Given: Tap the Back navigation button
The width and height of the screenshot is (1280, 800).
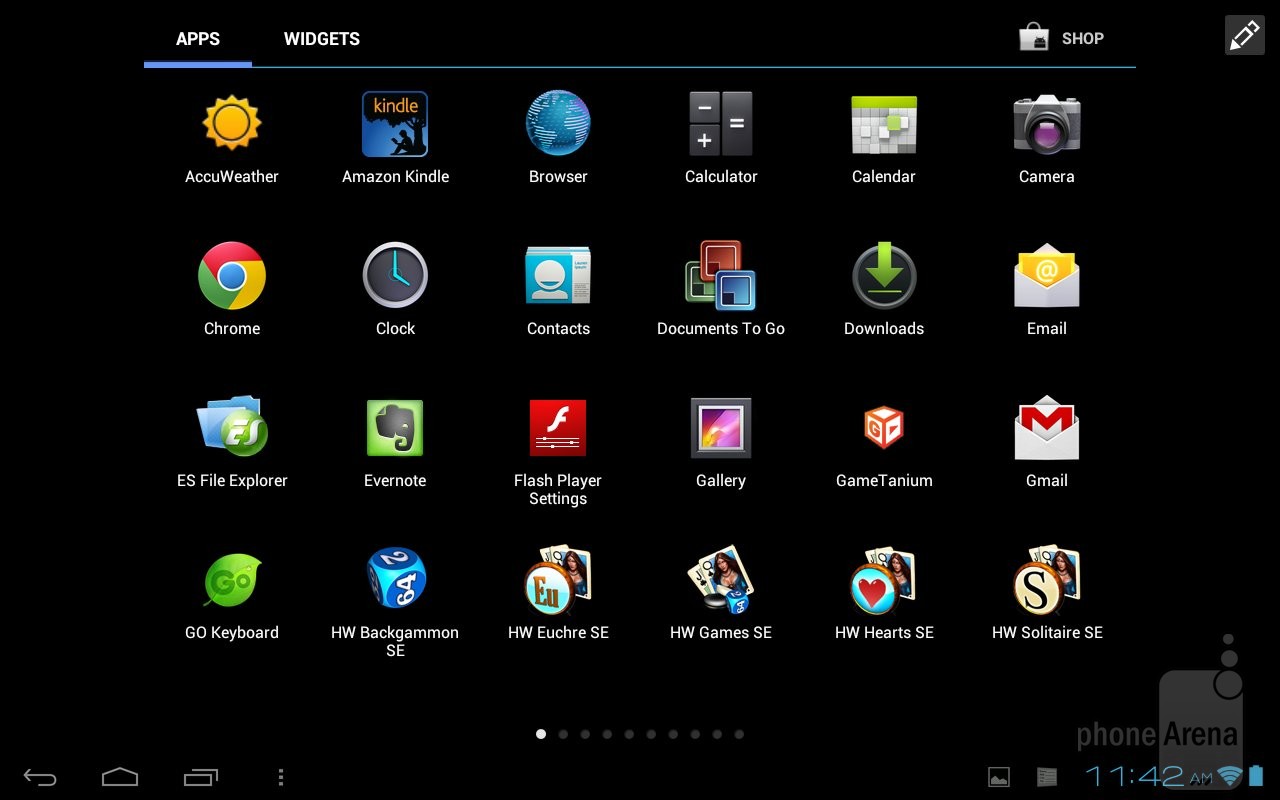Looking at the screenshot, I should pos(40,777).
